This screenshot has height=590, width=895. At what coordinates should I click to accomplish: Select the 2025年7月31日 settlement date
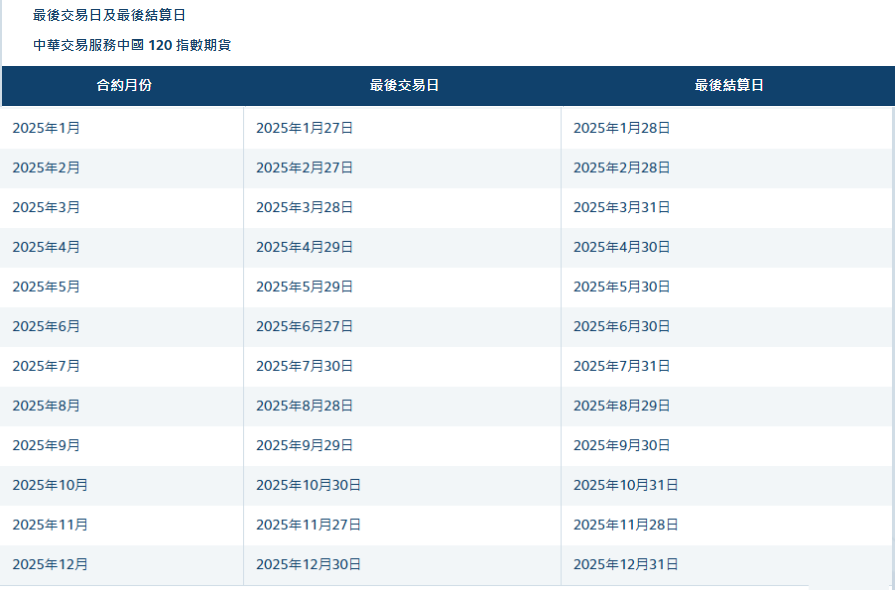tap(622, 366)
